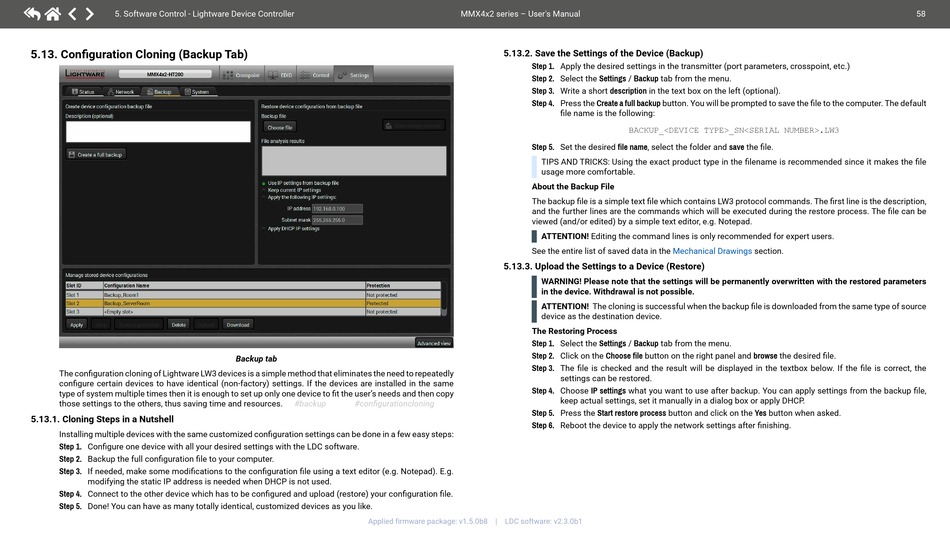Click the Slot ID column header
Screen dimensions: 950x533
84,285
